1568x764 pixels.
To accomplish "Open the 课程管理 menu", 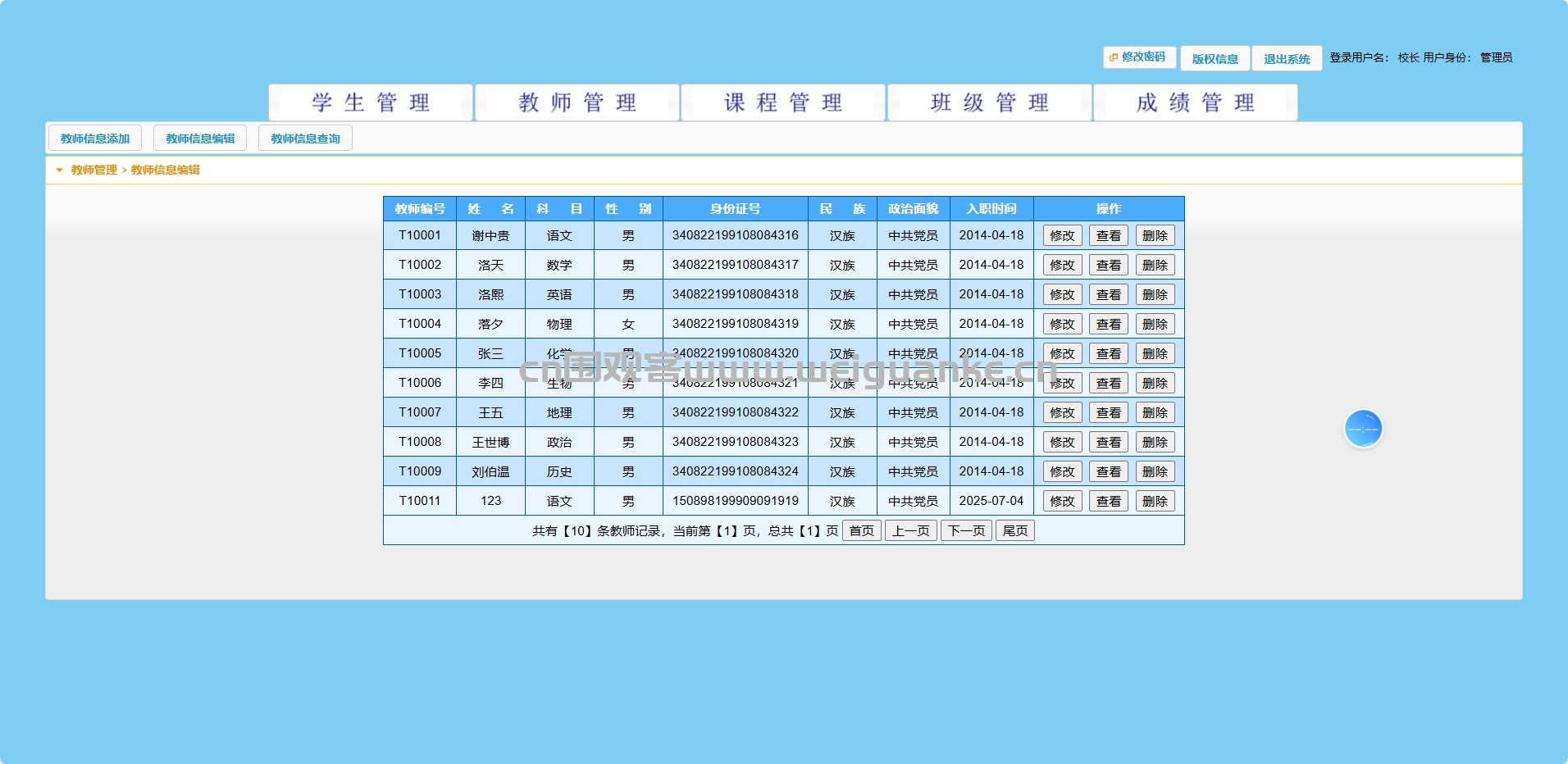I will pyautogui.click(x=783, y=102).
